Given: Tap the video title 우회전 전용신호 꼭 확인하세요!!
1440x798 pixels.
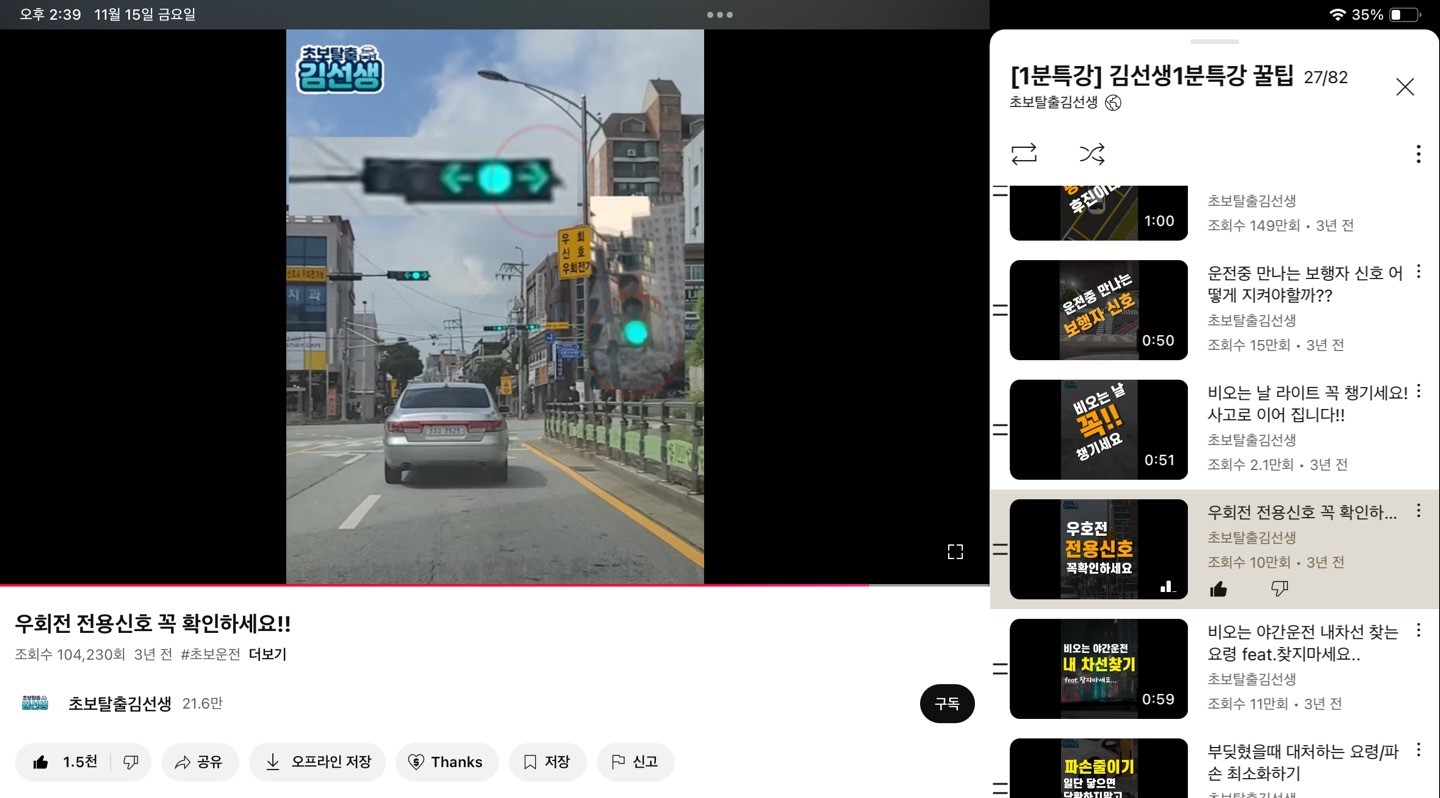Looking at the screenshot, I should (x=153, y=624).
